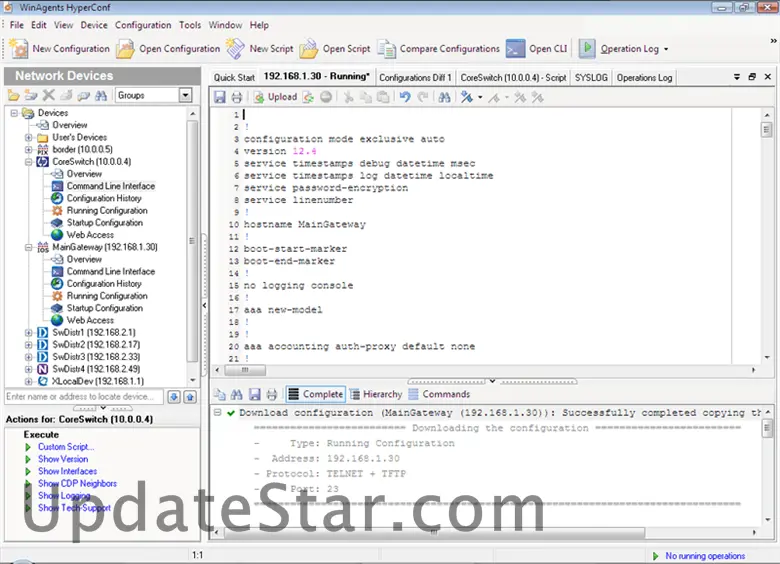Open the Tools menu
This screenshot has height=564, width=780.
click(x=190, y=25)
